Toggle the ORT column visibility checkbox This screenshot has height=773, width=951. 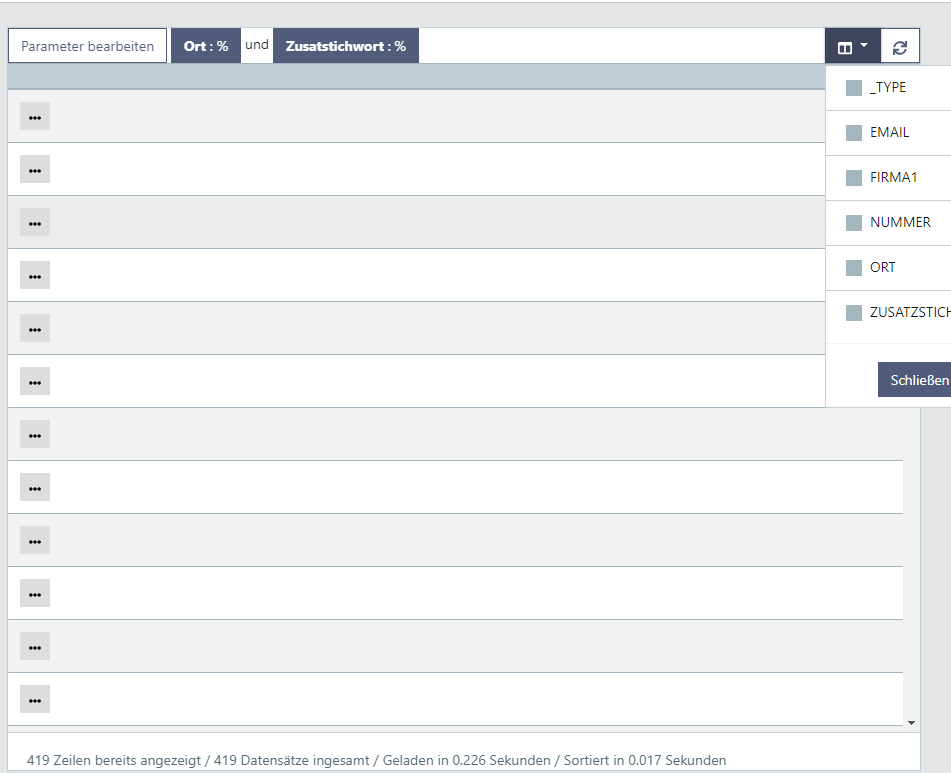pos(853,267)
